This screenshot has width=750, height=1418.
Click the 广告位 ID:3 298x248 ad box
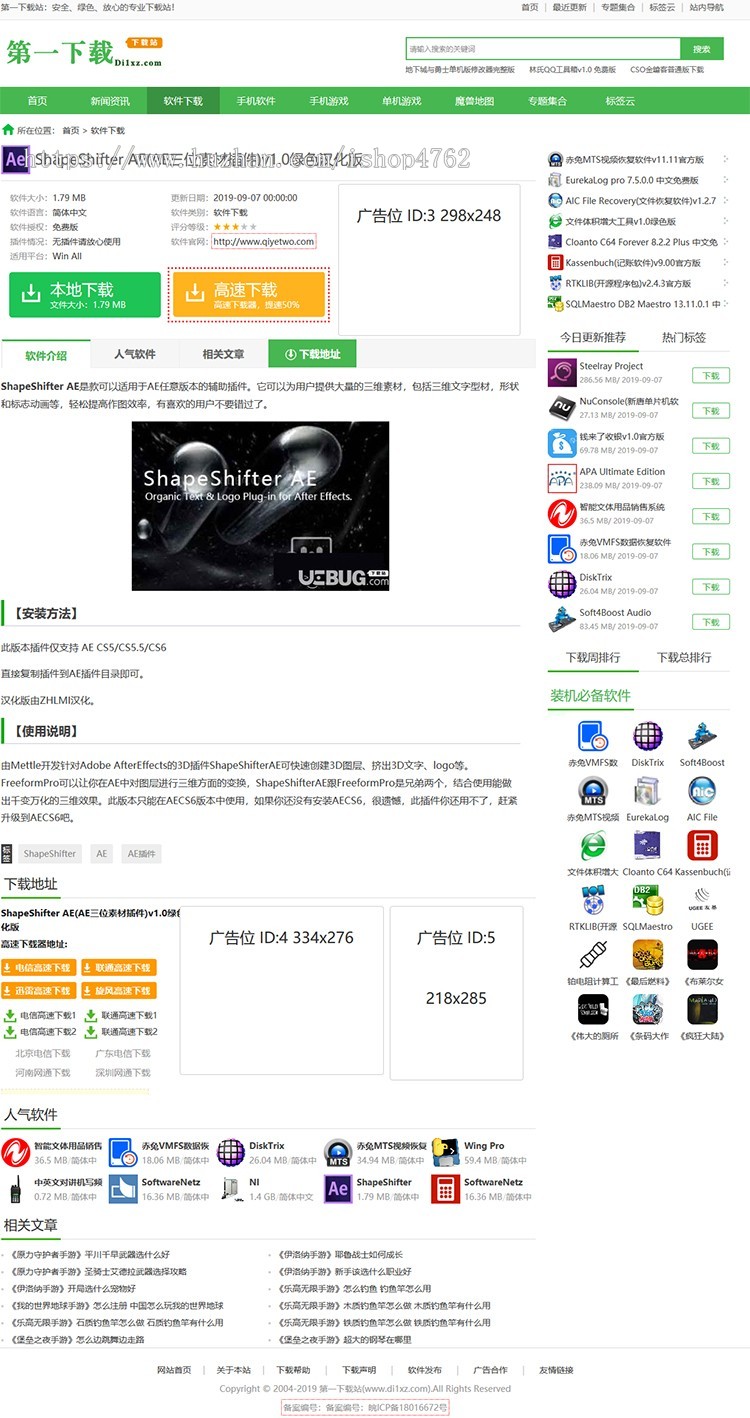(x=429, y=259)
